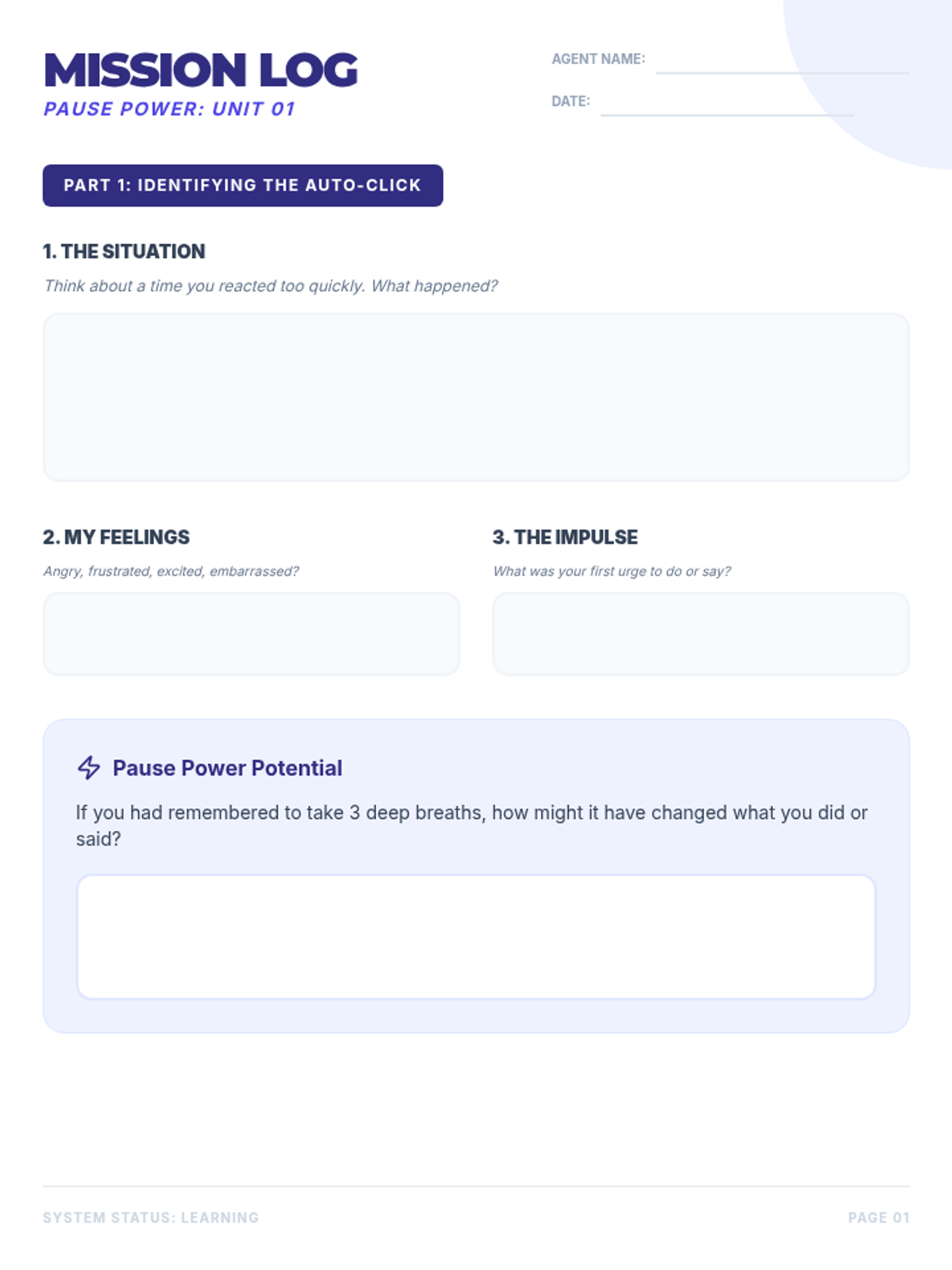Click the Pause Power Potential heading text
The height and width of the screenshot is (1270, 952).
pos(228,768)
